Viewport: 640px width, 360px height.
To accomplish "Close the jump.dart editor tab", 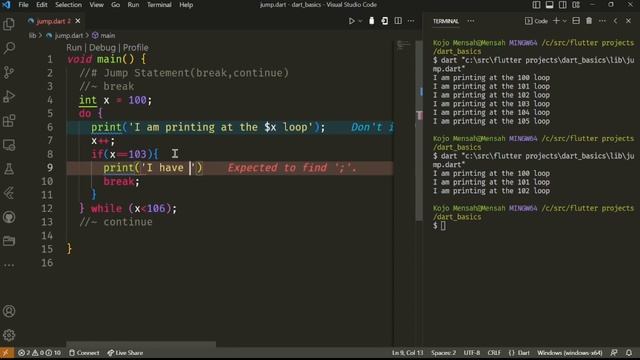I will pyautogui.click(x=78, y=21).
